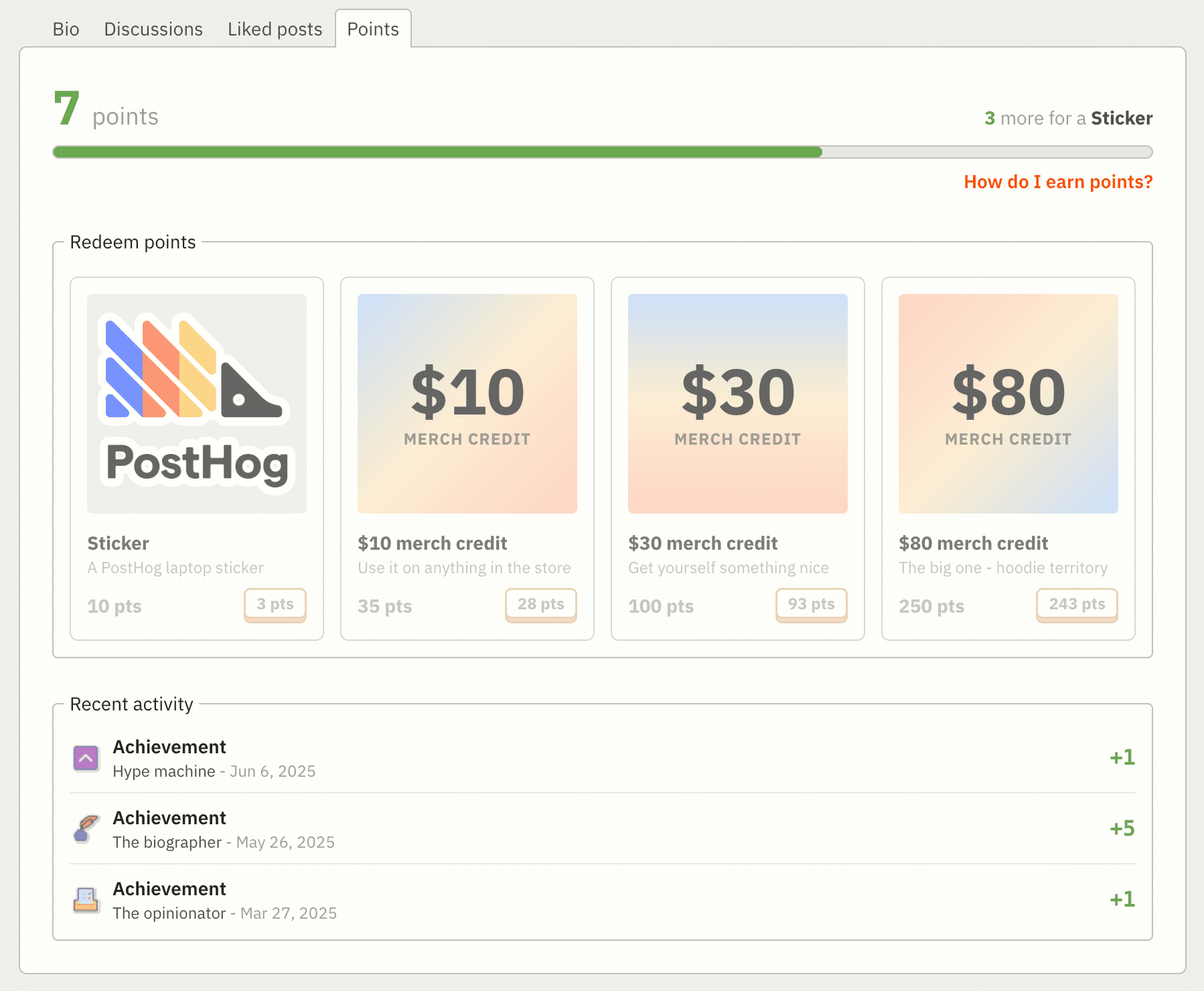Select the Points tab
The image size is (1204, 991).
(373, 29)
